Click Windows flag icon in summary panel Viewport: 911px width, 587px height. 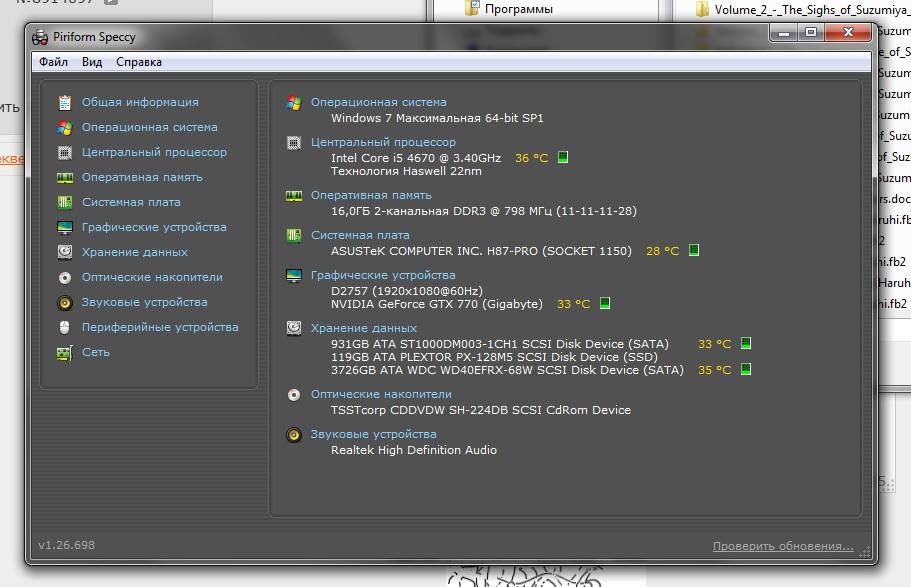point(294,102)
